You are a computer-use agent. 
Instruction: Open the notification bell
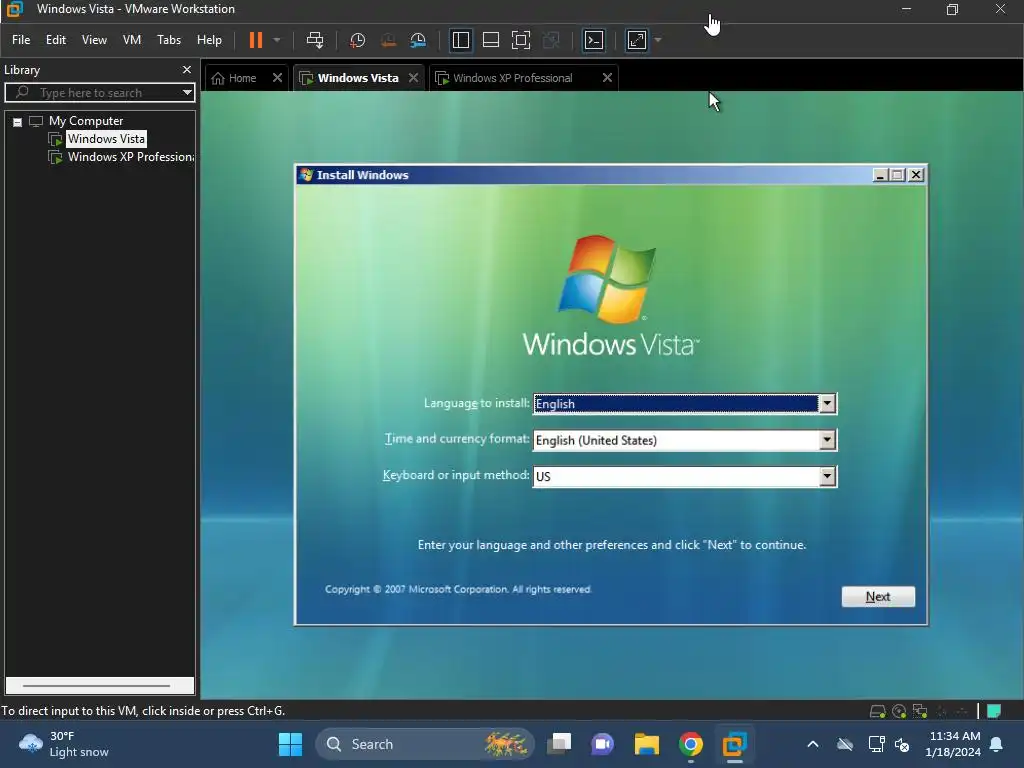pos(997,744)
